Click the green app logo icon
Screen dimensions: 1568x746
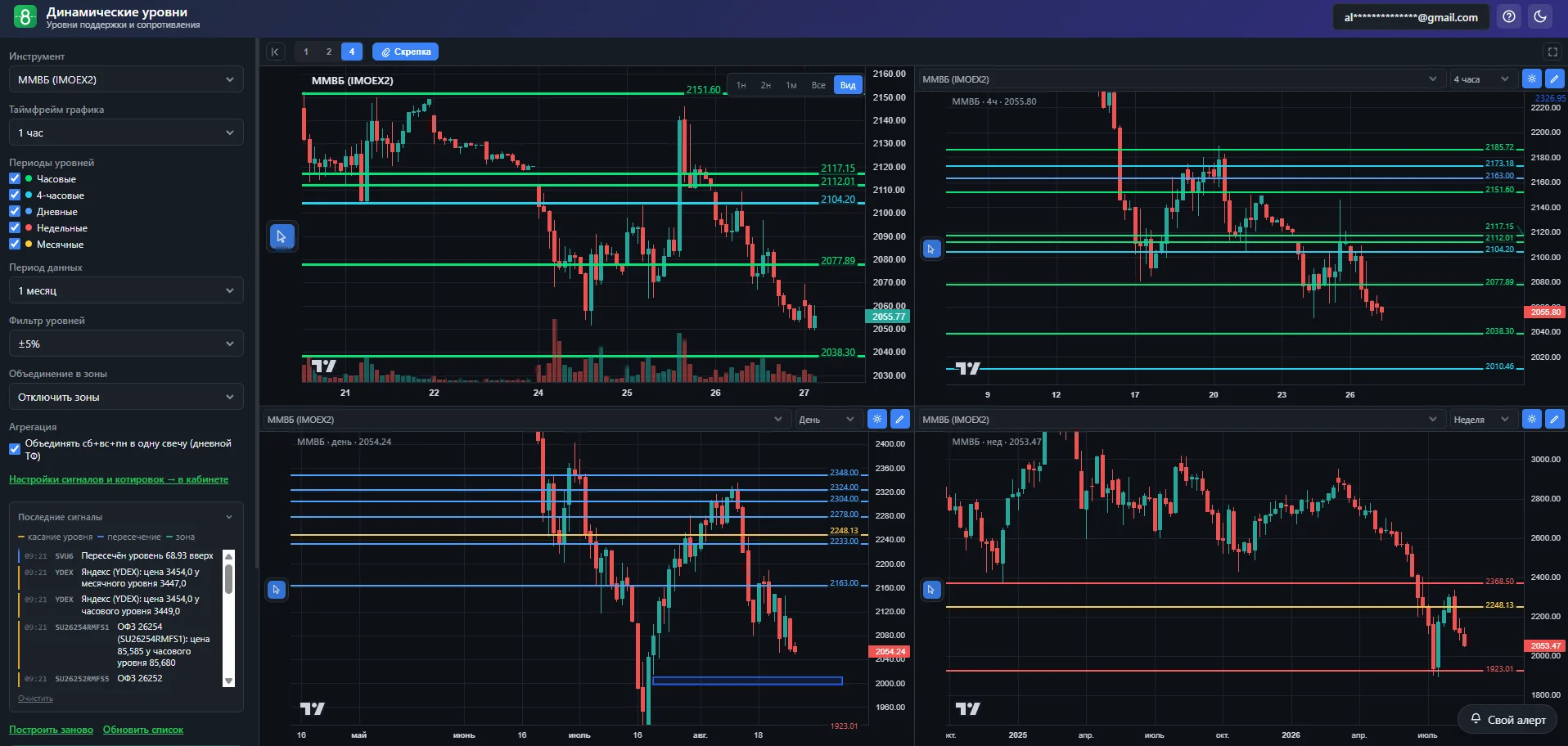click(25, 16)
